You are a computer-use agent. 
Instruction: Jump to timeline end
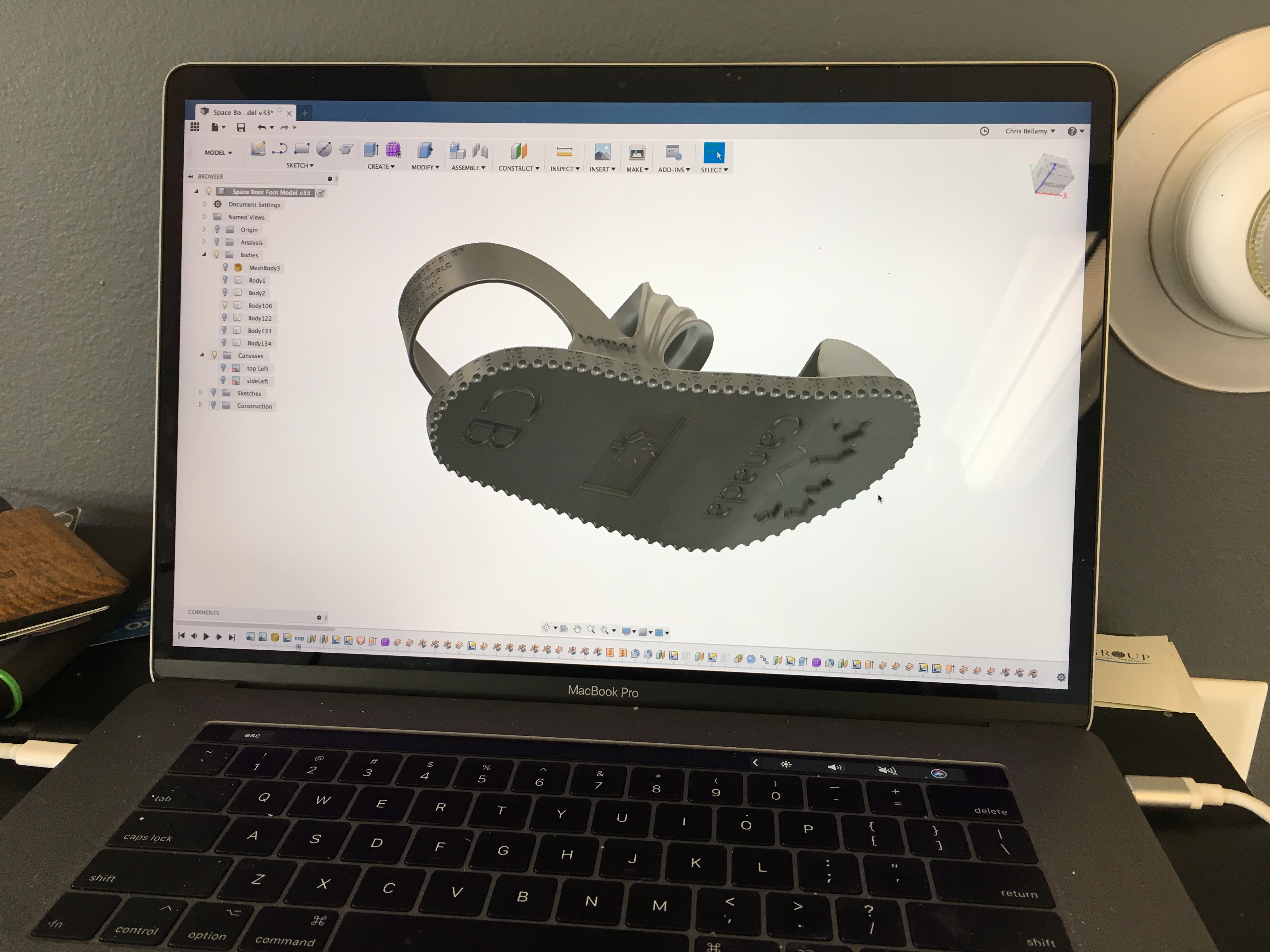click(232, 637)
